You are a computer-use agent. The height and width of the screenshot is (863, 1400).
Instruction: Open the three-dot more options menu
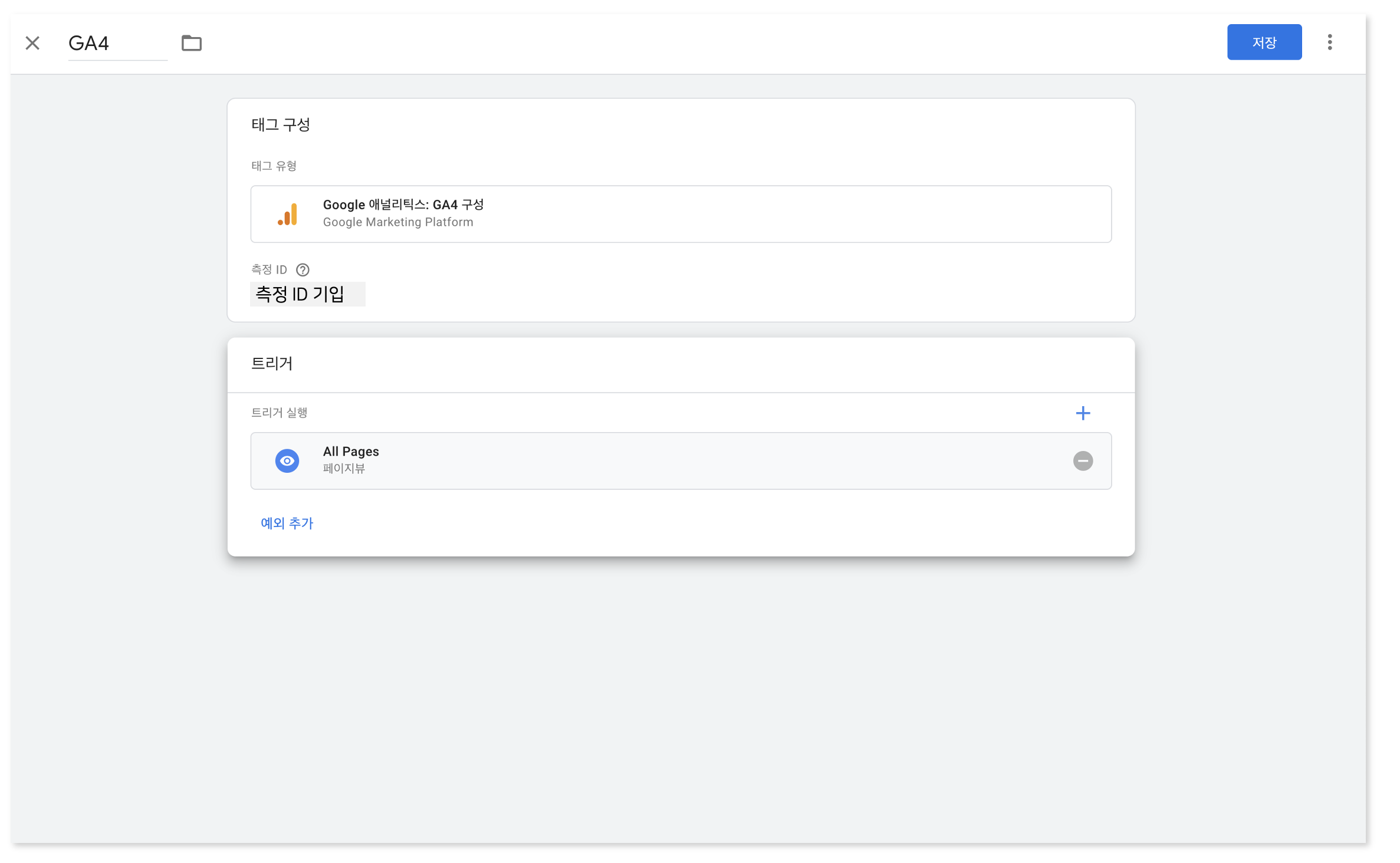1329,42
